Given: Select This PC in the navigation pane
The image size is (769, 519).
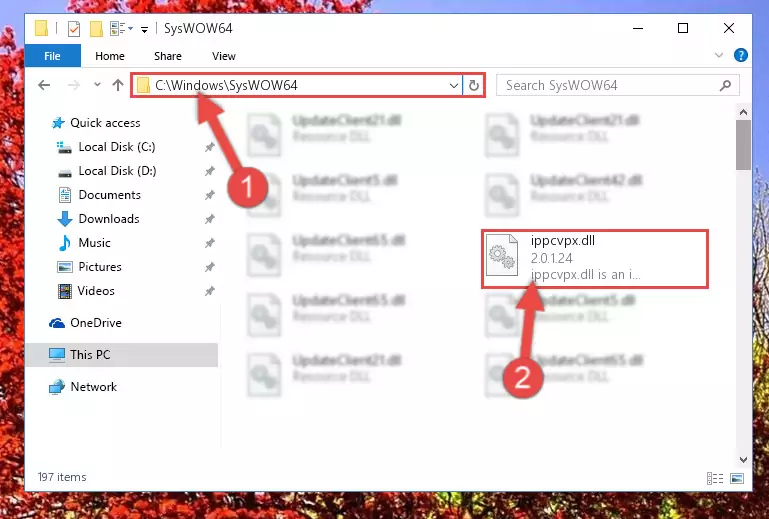Looking at the screenshot, I should (122, 355).
